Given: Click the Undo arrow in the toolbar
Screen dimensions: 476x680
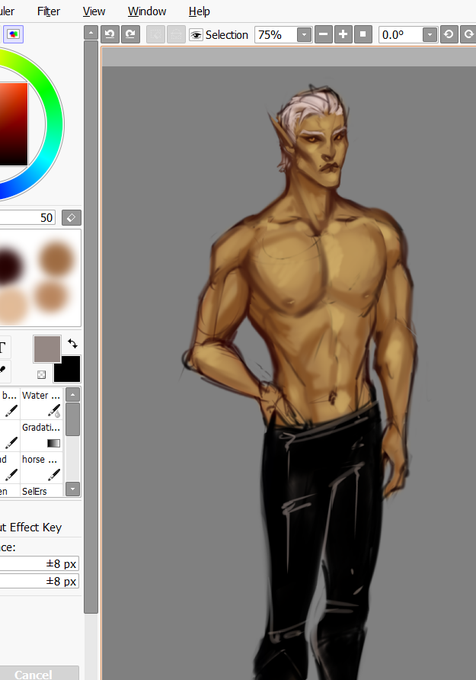Looking at the screenshot, I should (x=110, y=34).
